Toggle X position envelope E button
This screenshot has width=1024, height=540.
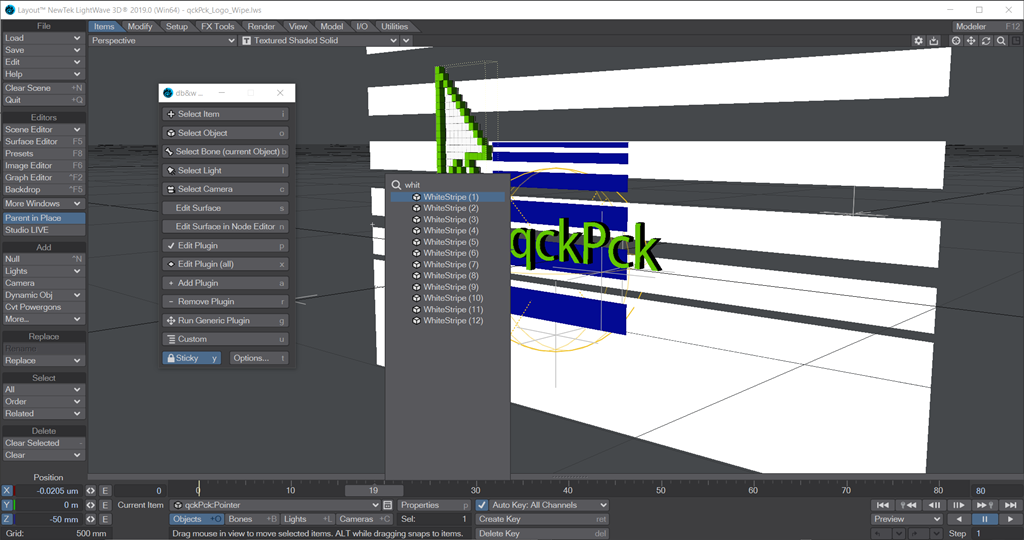click(104, 490)
